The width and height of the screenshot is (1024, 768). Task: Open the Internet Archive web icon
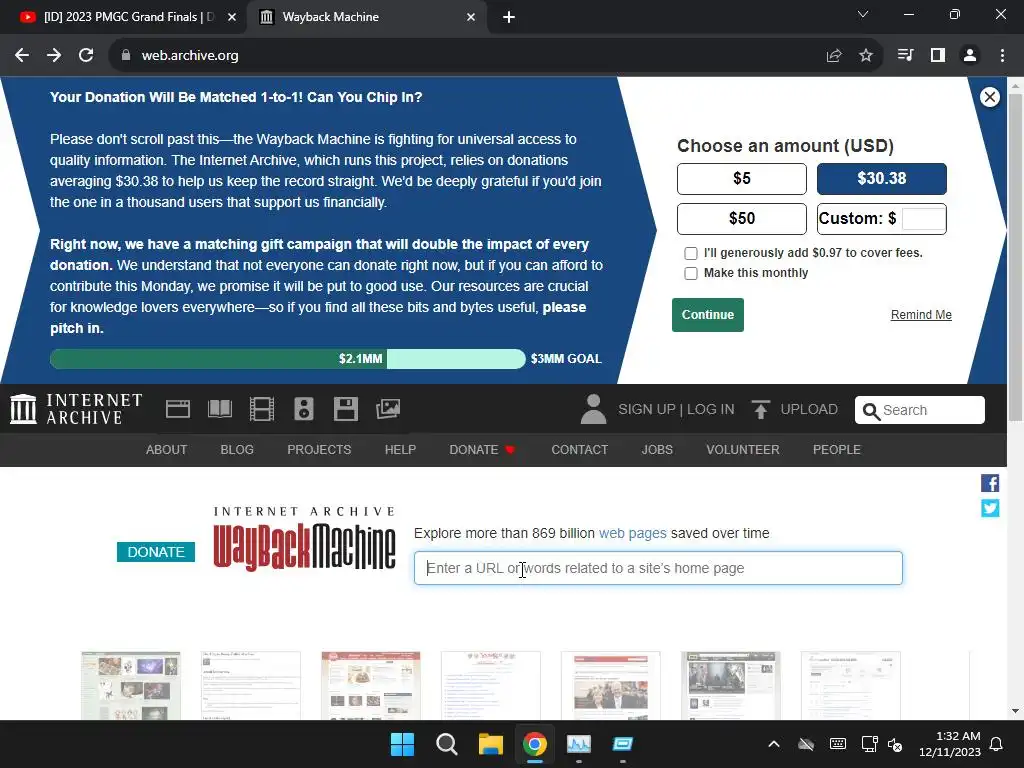[x=178, y=409]
